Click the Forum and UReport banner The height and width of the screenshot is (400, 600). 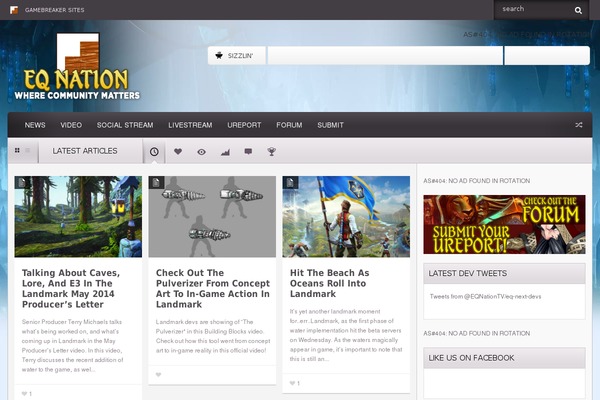(x=504, y=224)
